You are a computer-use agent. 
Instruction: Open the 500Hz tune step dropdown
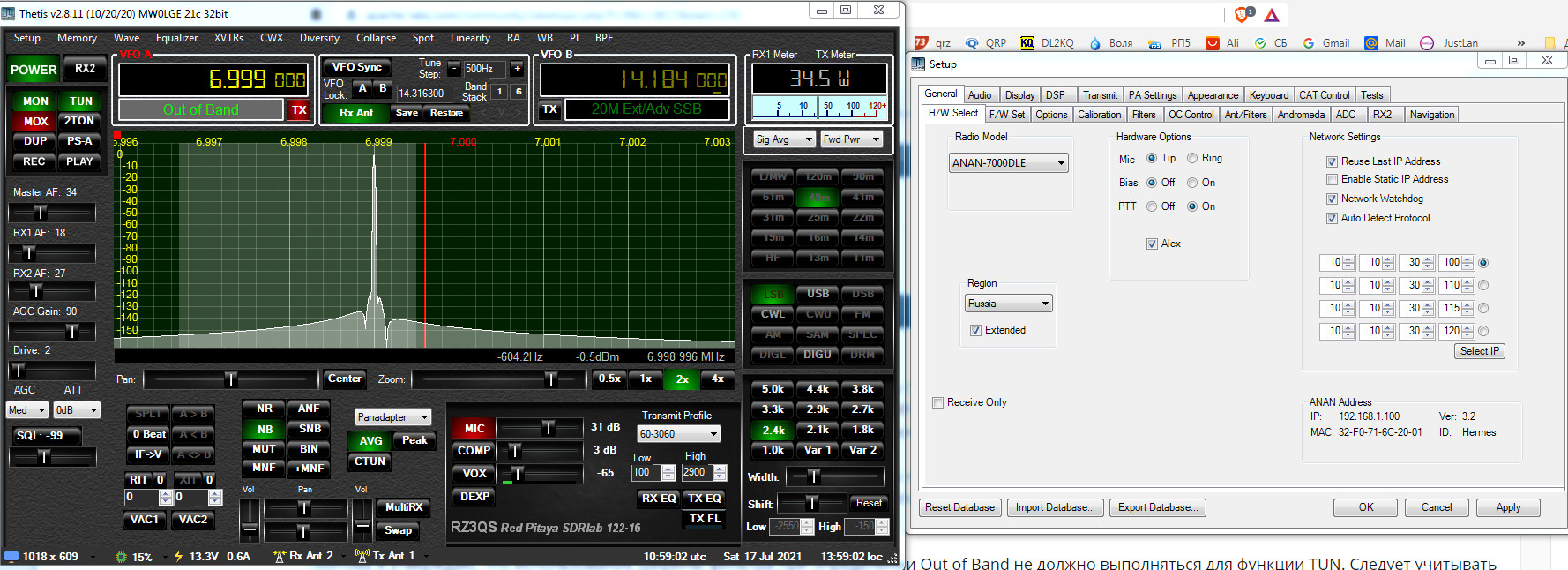pyautogui.click(x=486, y=69)
